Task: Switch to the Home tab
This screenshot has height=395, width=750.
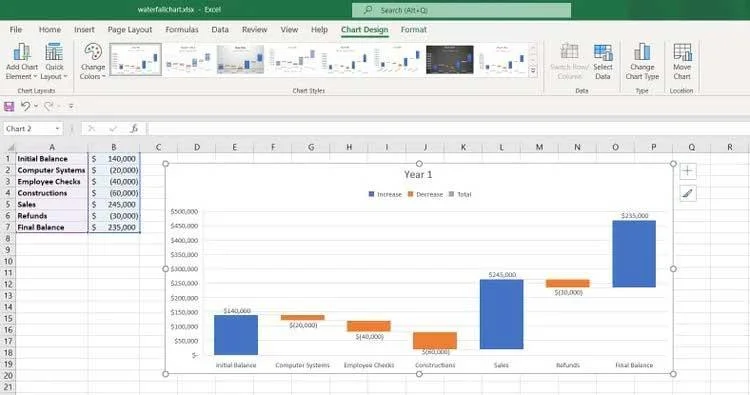Action: [x=50, y=30]
